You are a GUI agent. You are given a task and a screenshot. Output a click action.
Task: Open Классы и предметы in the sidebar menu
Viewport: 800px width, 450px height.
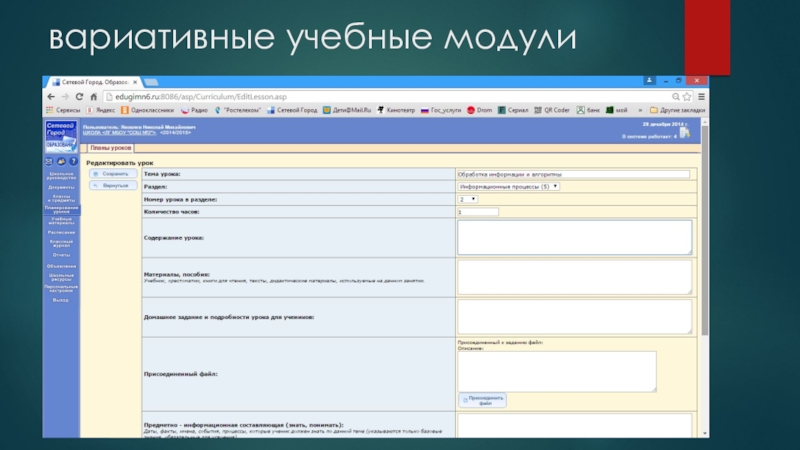(61, 198)
